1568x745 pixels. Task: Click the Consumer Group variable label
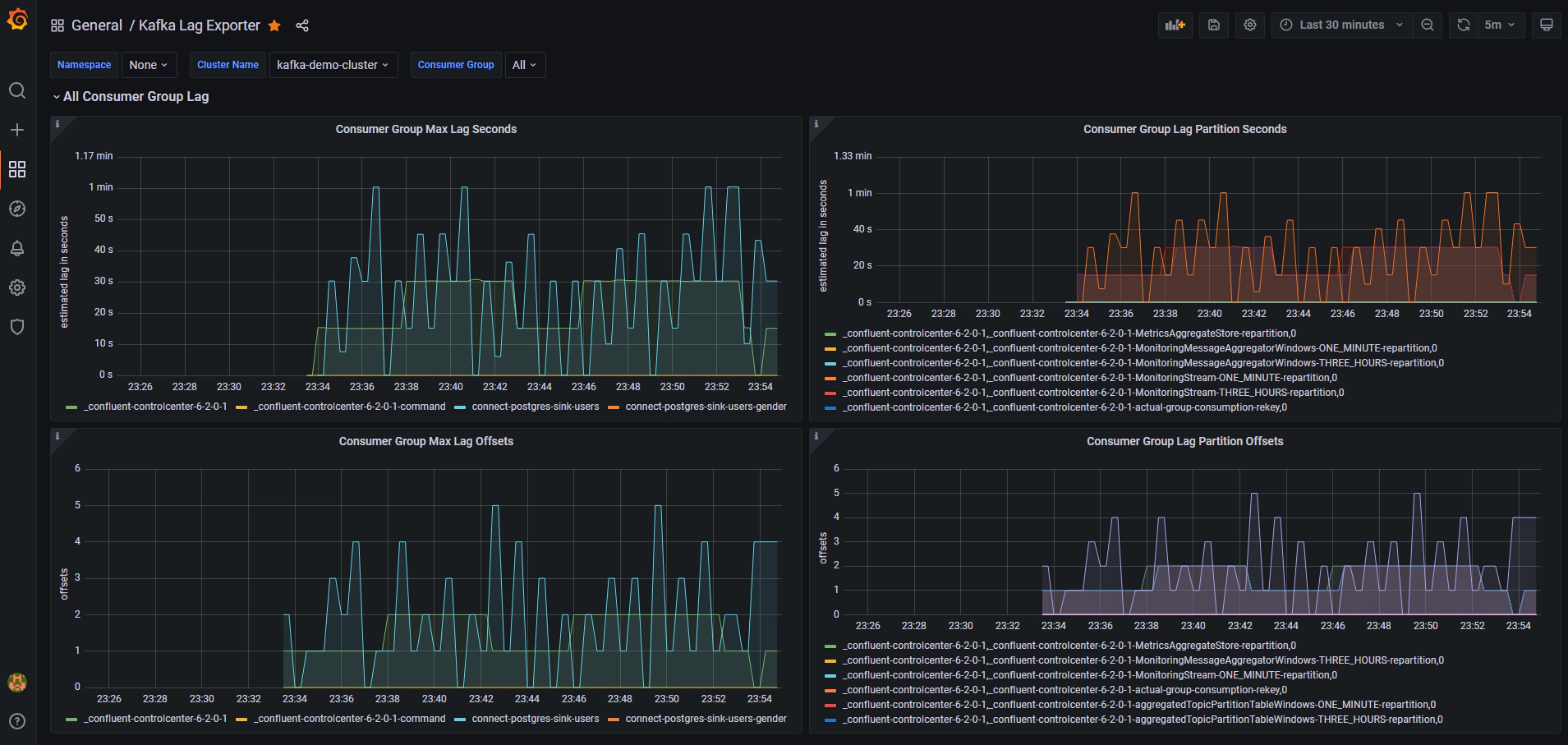click(456, 65)
